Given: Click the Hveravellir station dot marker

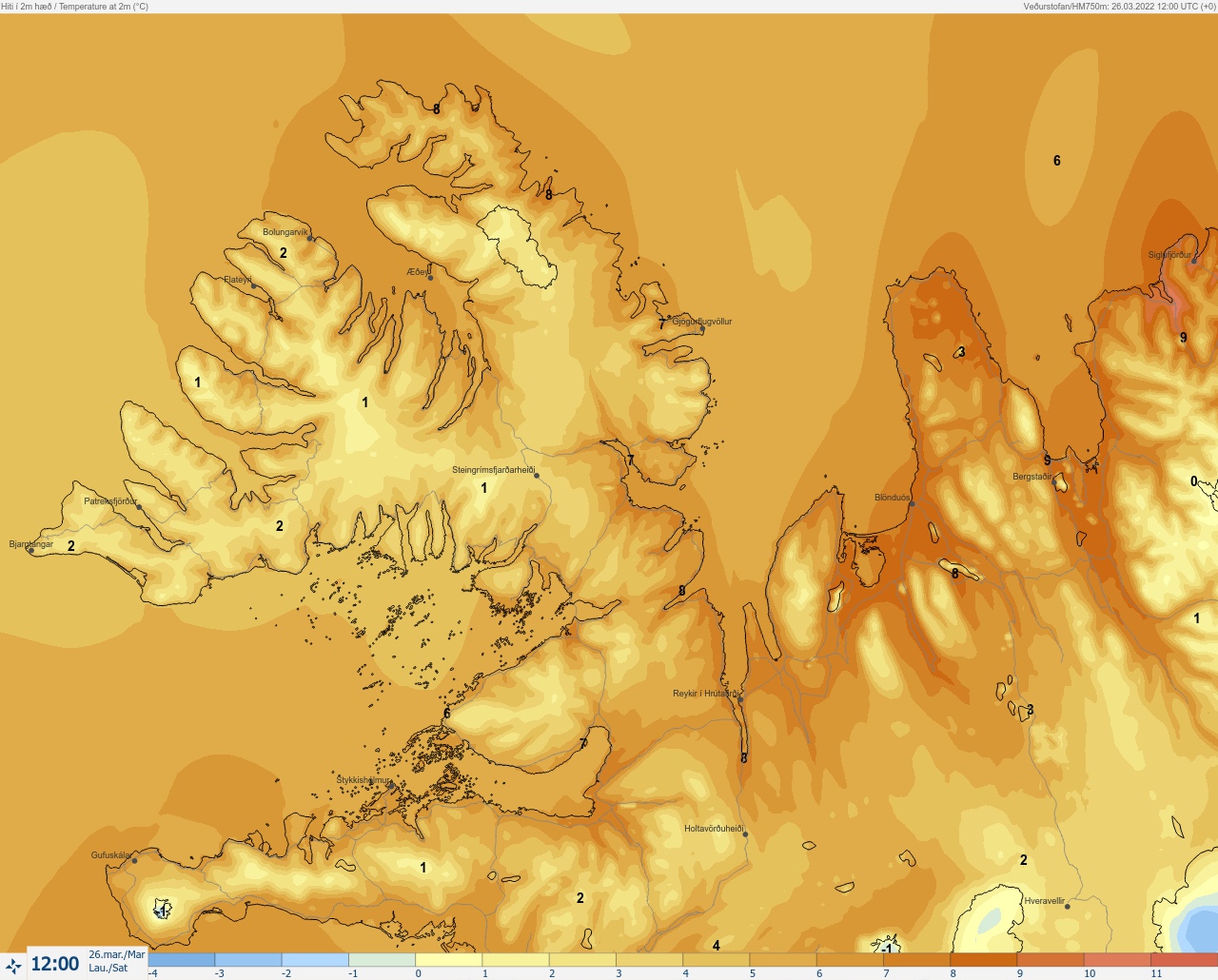Looking at the screenshot, I should tap(1067, 907).
